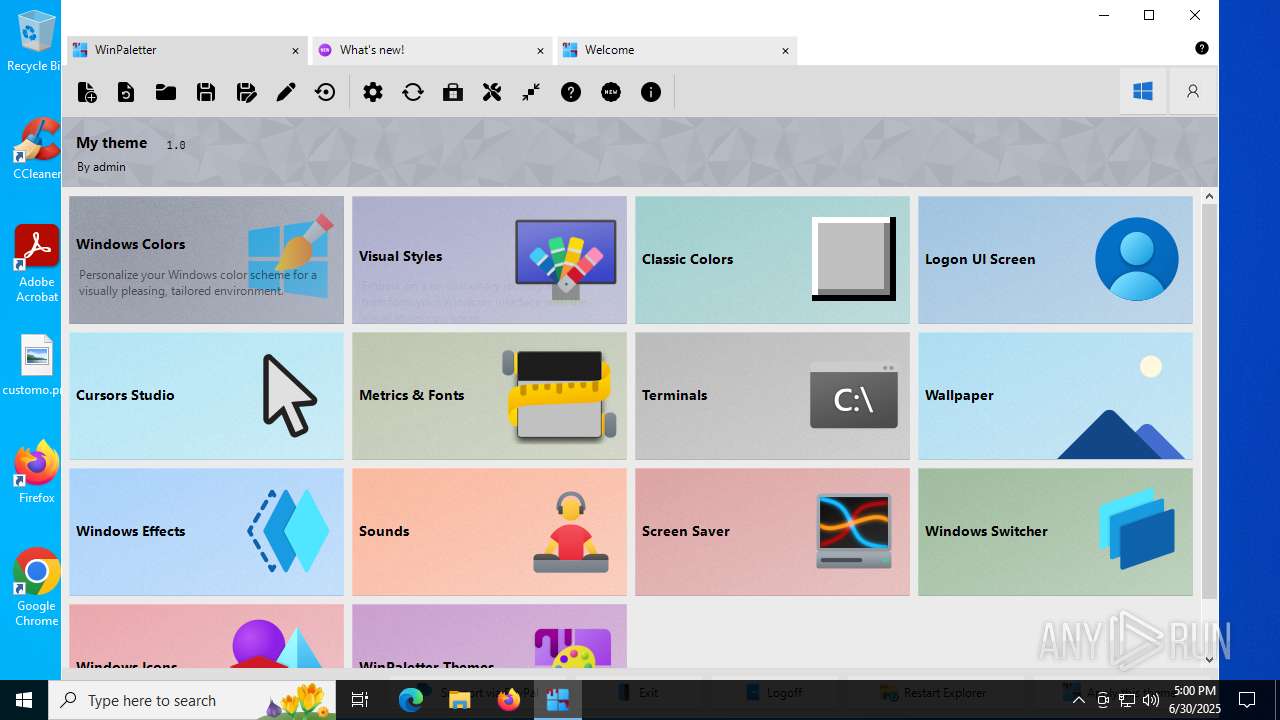Click scrollbar up arrow in tiles panel
Image resolution: width=1280 pixels, height=720 pixels.
[x=1209, y=197]
